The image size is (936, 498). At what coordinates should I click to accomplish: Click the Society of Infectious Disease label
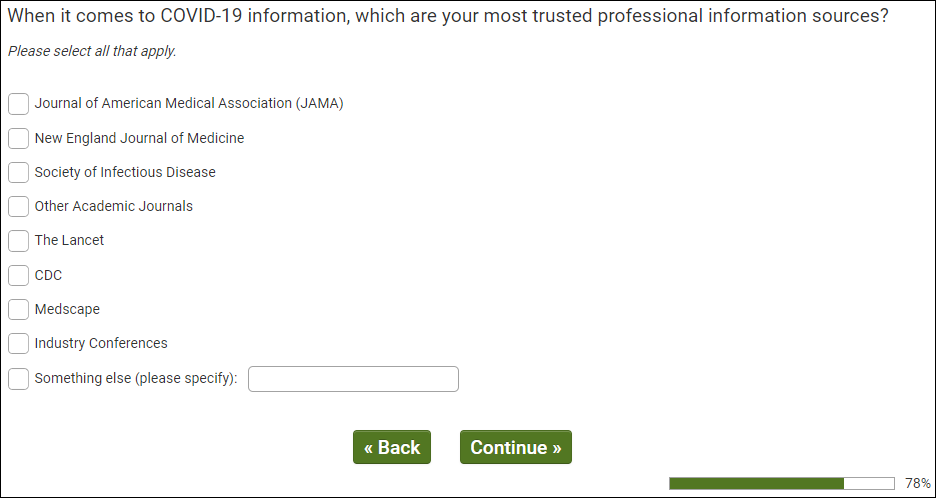point(125,172)
